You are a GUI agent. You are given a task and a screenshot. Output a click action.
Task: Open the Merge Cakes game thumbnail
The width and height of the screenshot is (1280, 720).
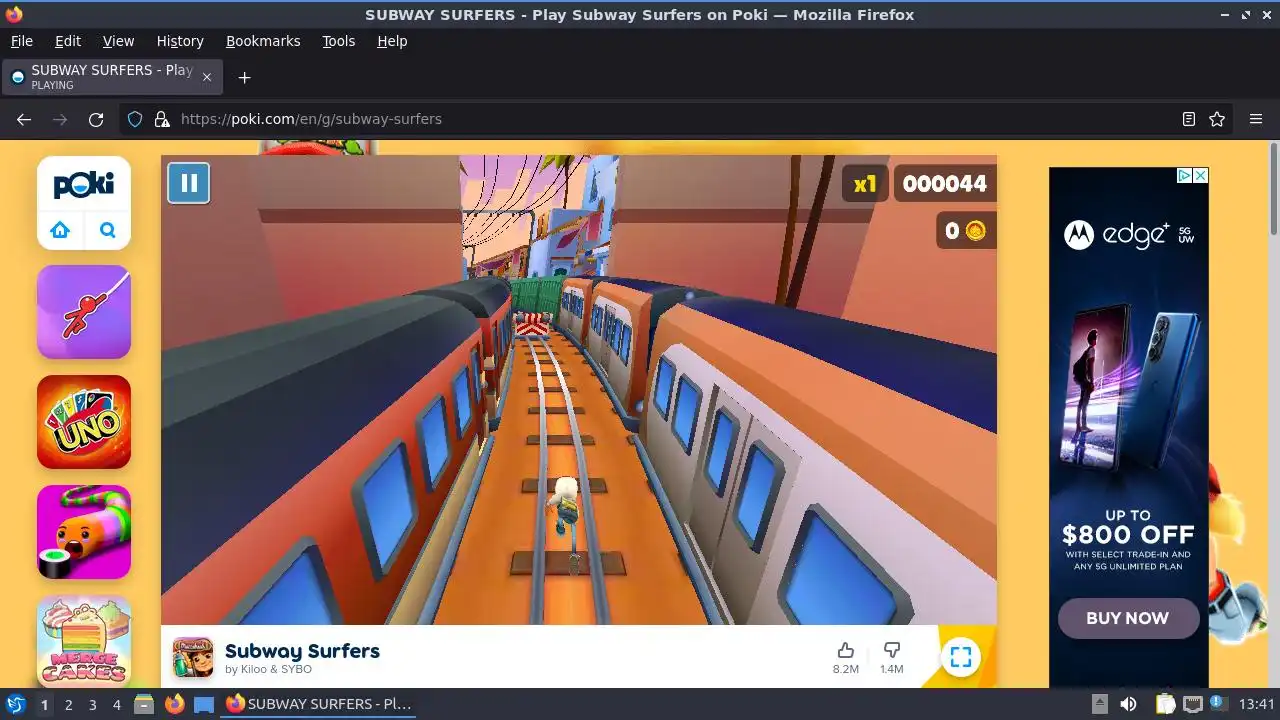84,641
